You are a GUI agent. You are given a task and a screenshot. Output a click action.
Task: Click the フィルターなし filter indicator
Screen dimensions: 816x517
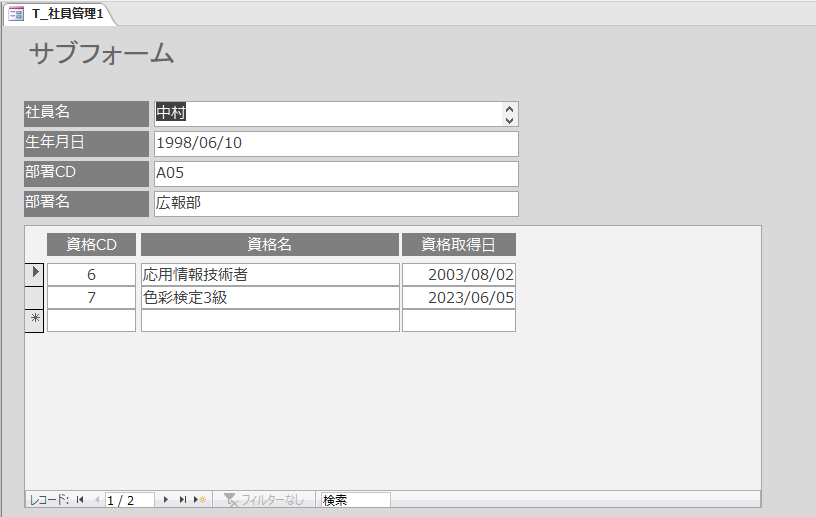click(x=265, y=500)
